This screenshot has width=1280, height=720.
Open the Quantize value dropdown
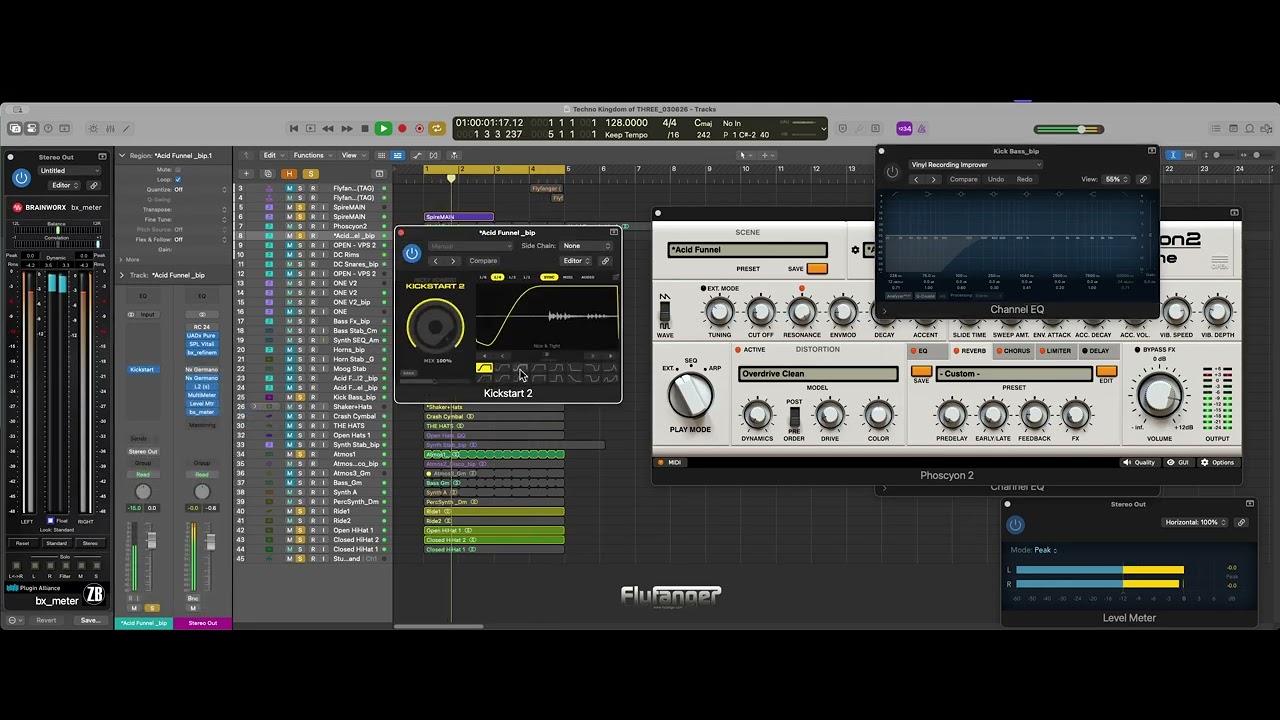click(x=201, y=189)
